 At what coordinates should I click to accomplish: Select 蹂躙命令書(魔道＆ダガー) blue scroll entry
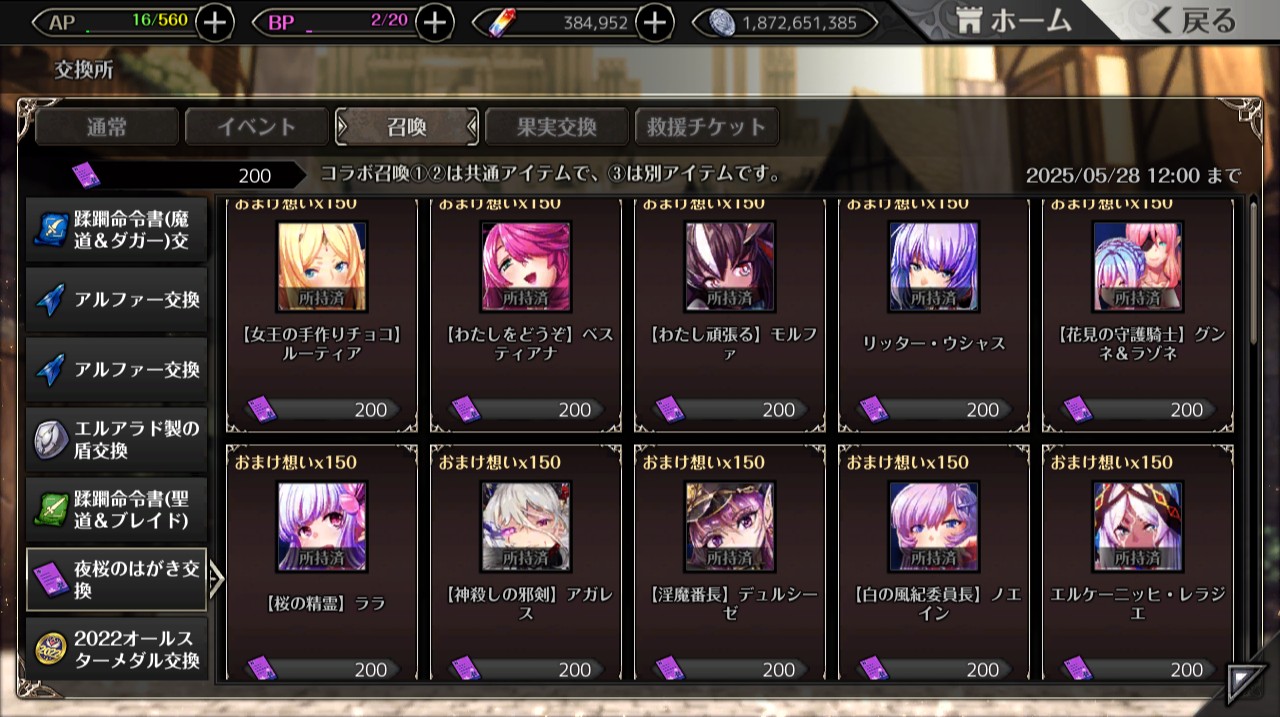coord(117,229)
